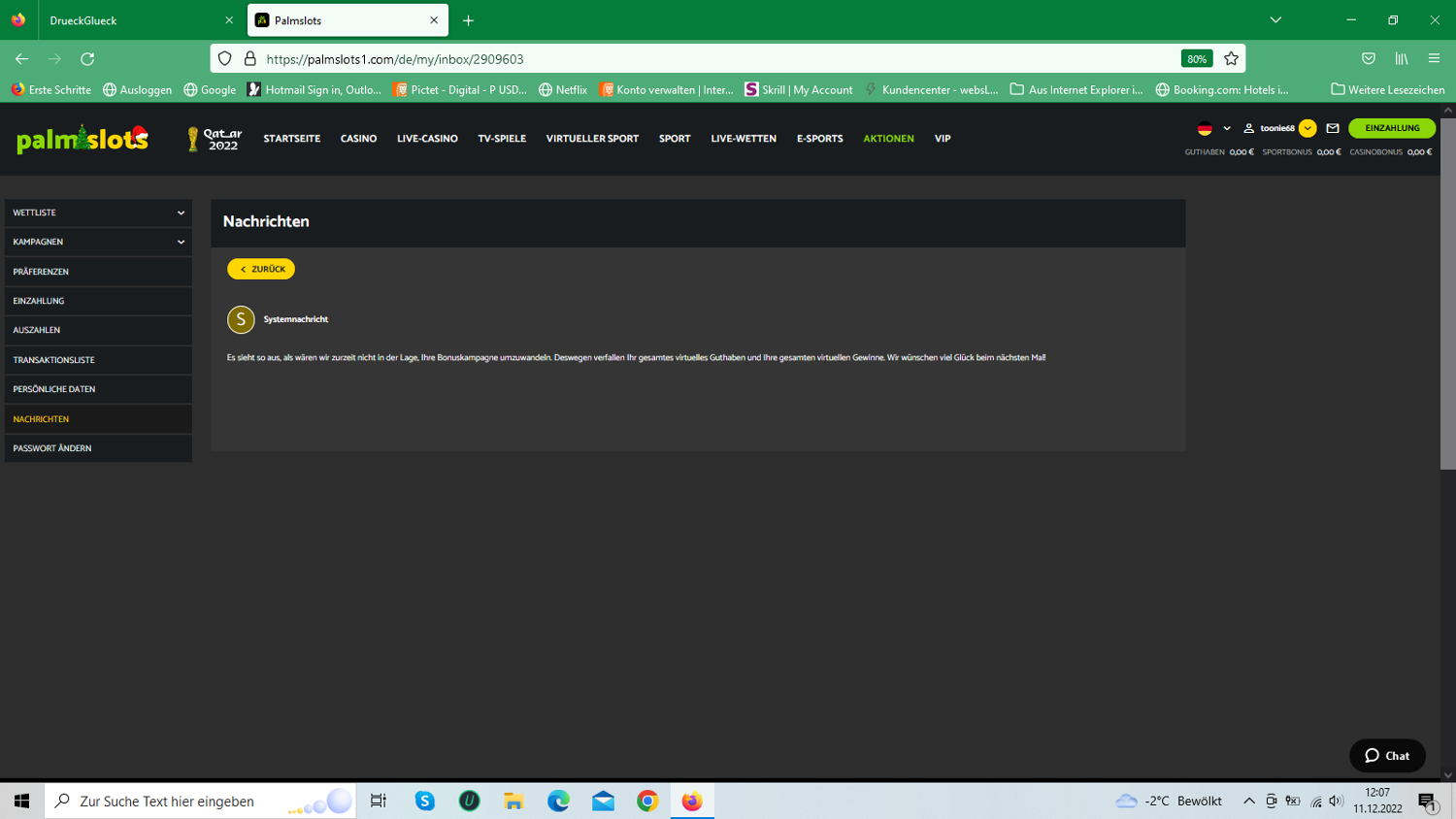Open the Qatar 2022 World Cup icon
The image size is (1456, 819).
215,139
